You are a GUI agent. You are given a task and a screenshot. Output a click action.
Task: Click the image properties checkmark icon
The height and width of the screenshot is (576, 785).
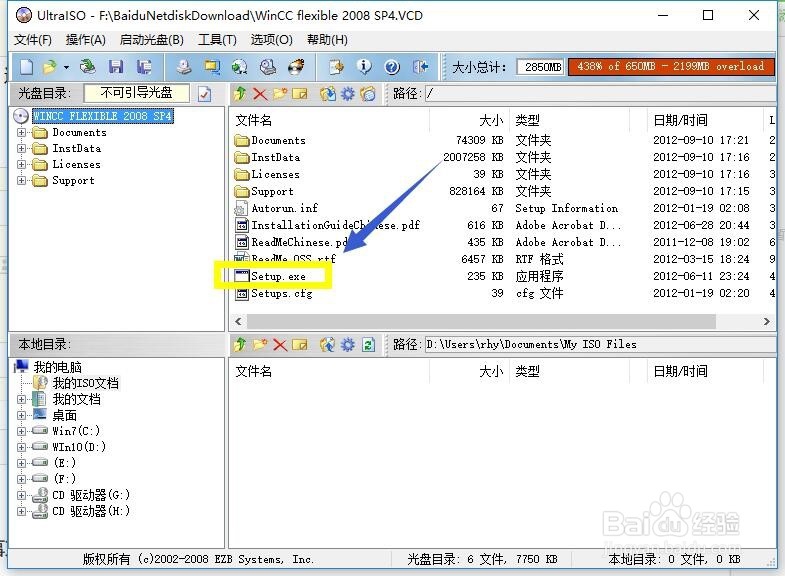pos(204,94)
